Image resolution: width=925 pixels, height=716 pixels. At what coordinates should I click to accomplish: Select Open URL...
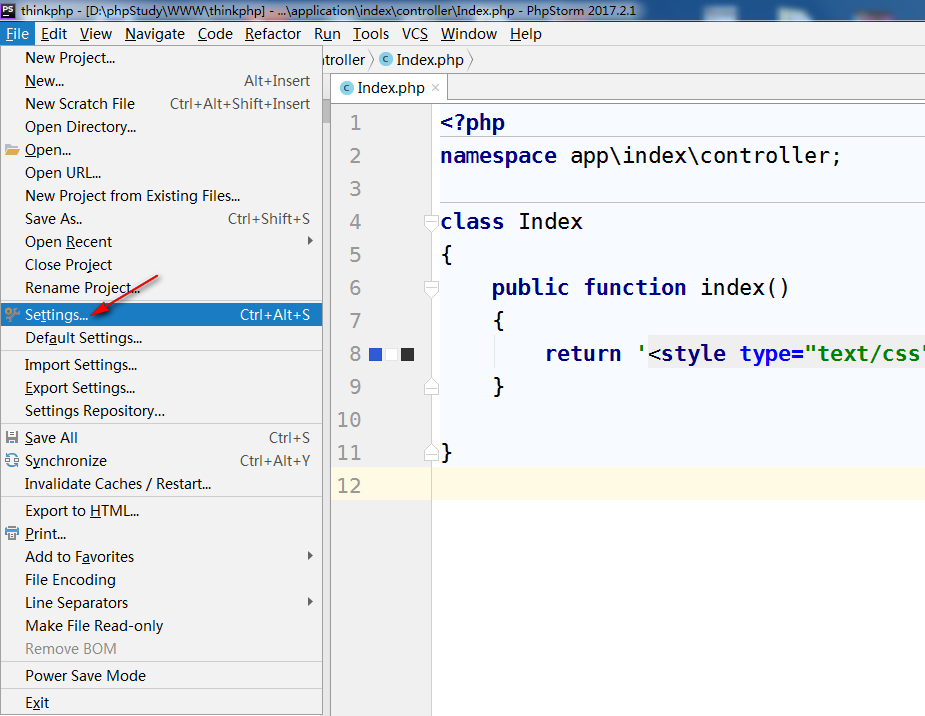[x=162, y=173]
